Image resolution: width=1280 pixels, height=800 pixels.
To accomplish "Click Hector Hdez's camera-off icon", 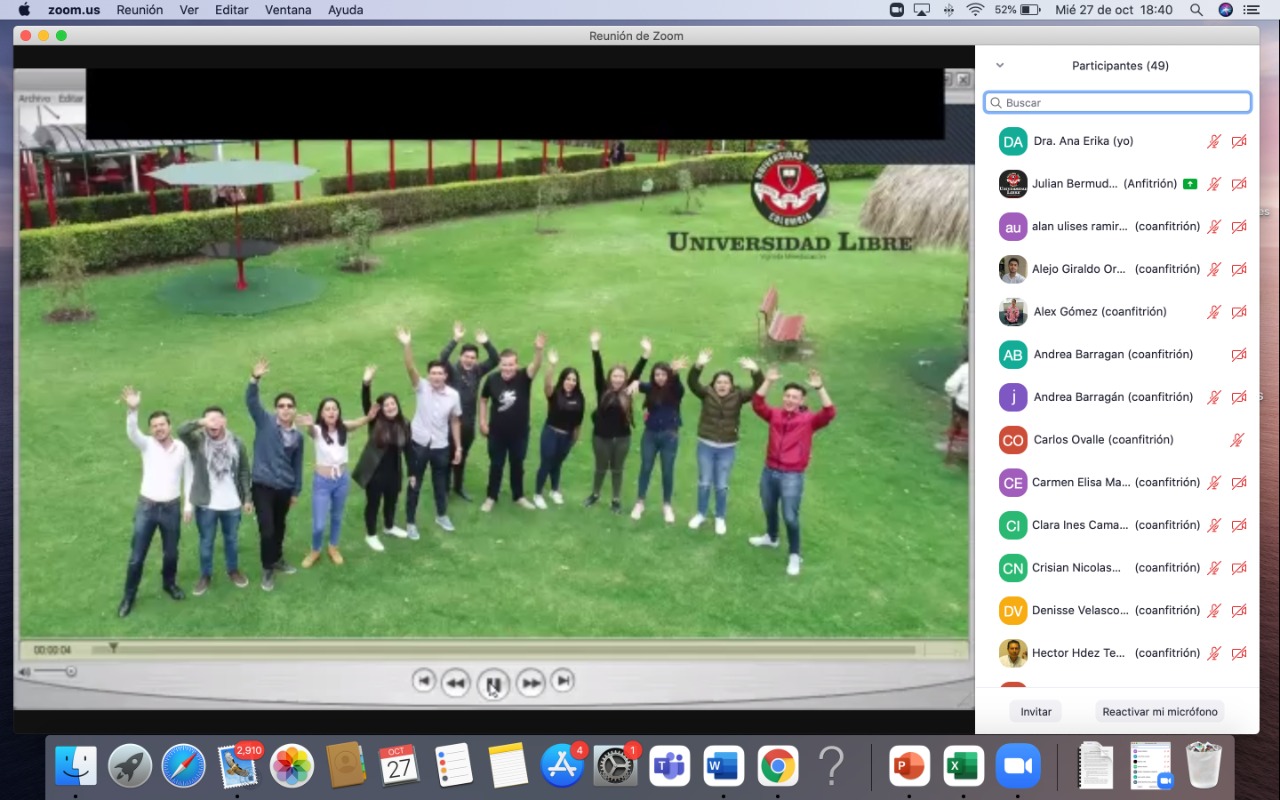I will (x=1239, y=653).
